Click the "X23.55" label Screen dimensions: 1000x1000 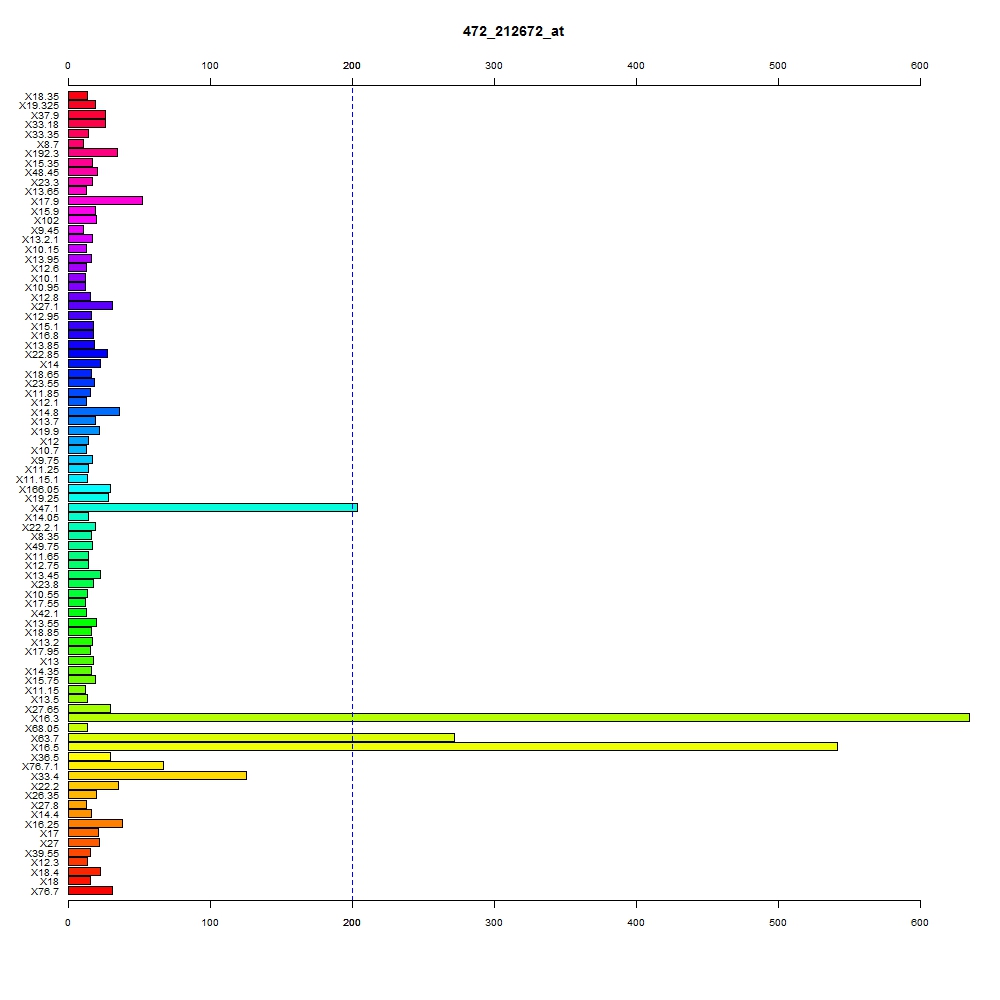coord(41,383)
